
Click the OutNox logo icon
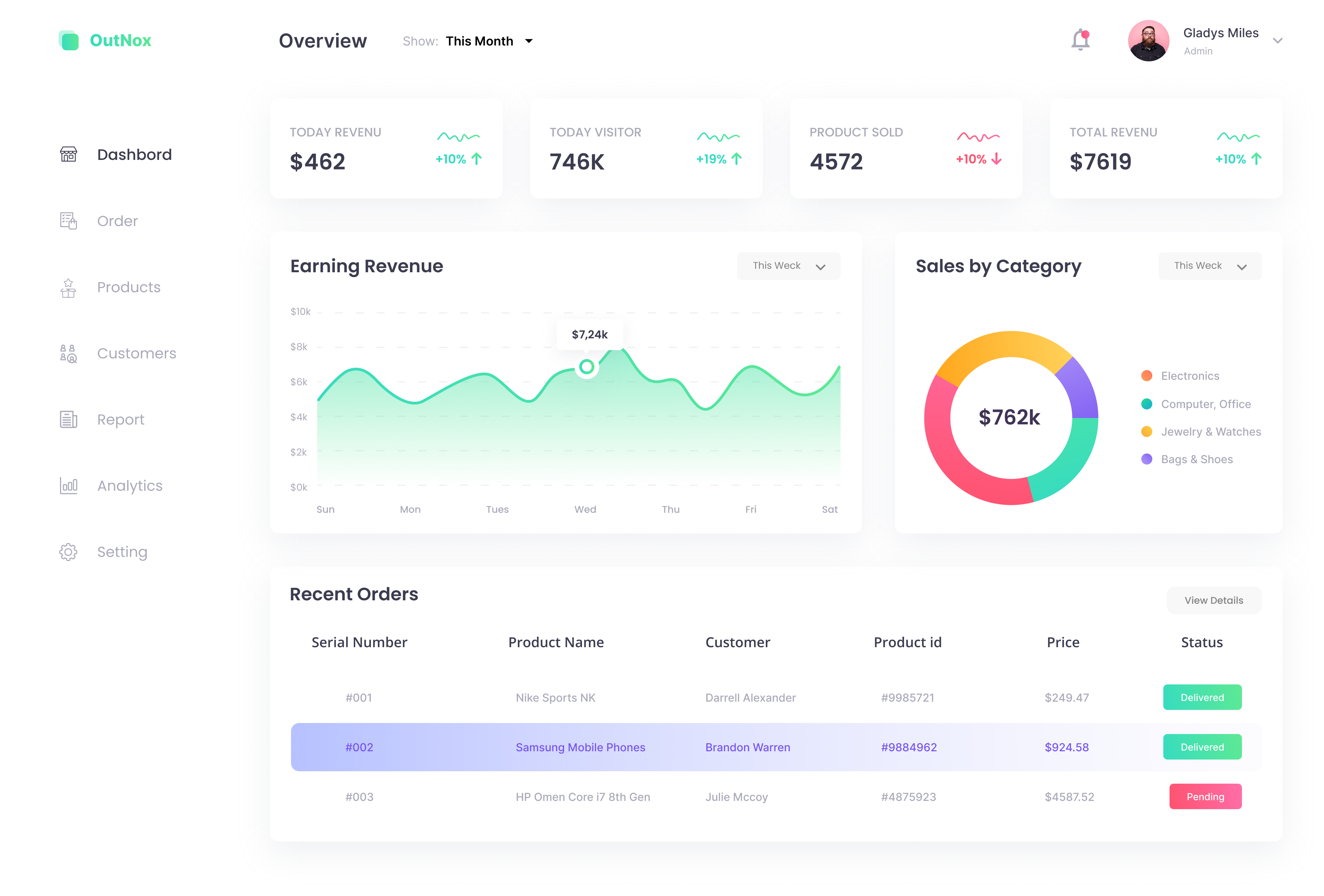pyautogui.click(x=69, y=40)
